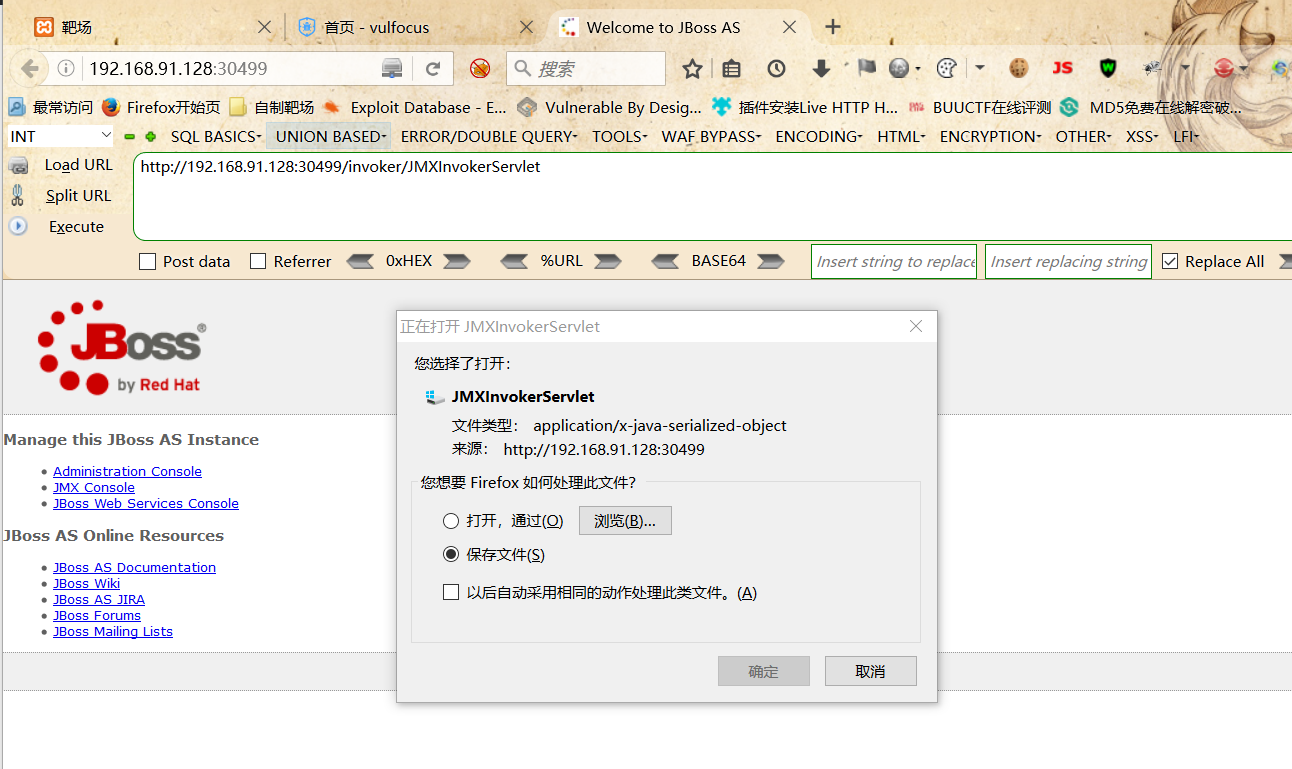Click the 浏览(B)... button

click(x=625, y=521)
